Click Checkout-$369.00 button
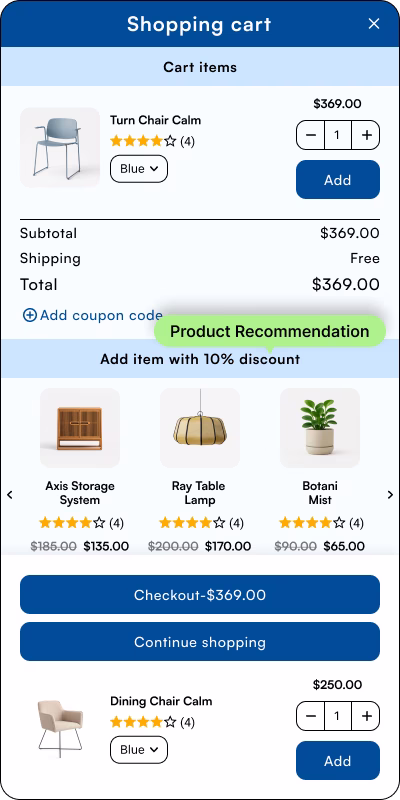 [x=200, y=595]
